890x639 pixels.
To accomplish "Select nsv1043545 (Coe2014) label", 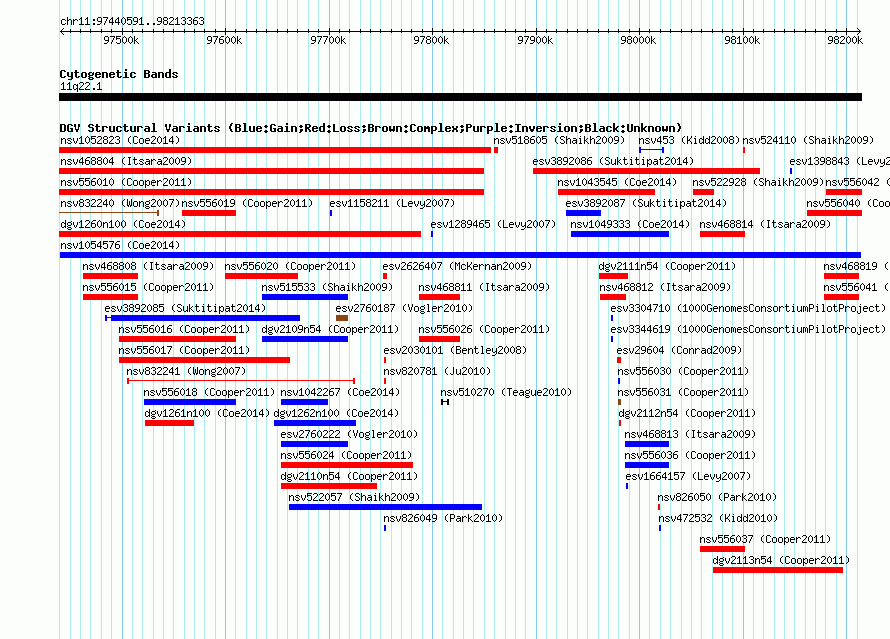I will pyautogui.click(x=617, y=182).
